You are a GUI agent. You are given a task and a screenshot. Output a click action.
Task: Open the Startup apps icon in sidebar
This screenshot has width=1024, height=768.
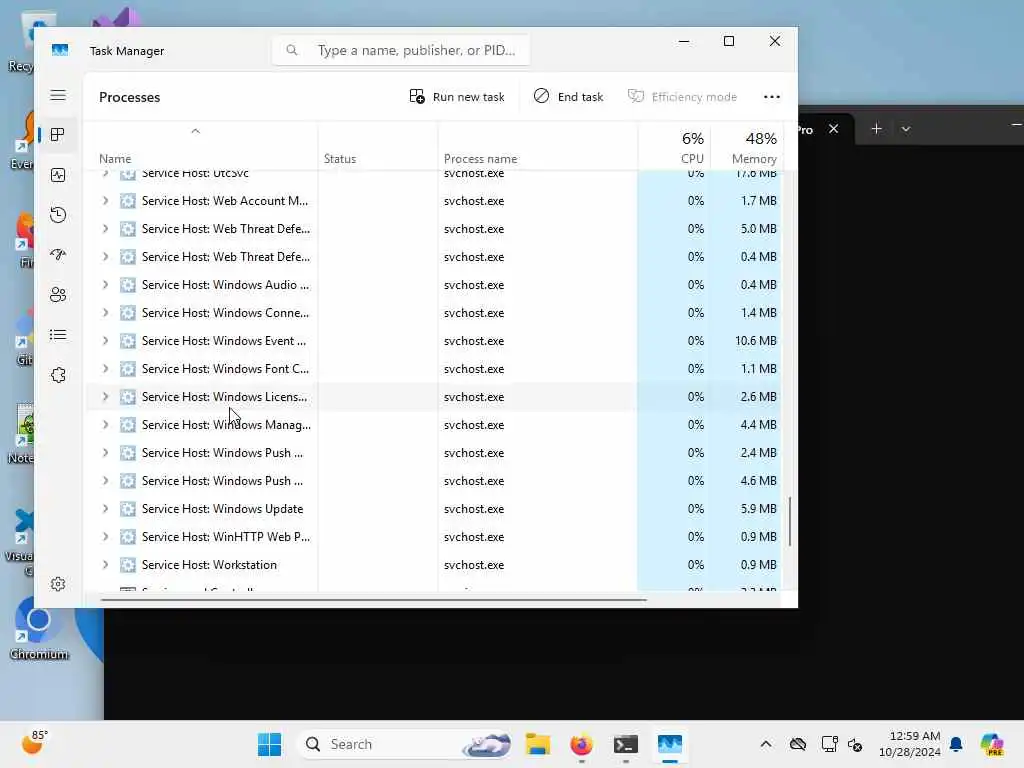click(x=58, y=255)
